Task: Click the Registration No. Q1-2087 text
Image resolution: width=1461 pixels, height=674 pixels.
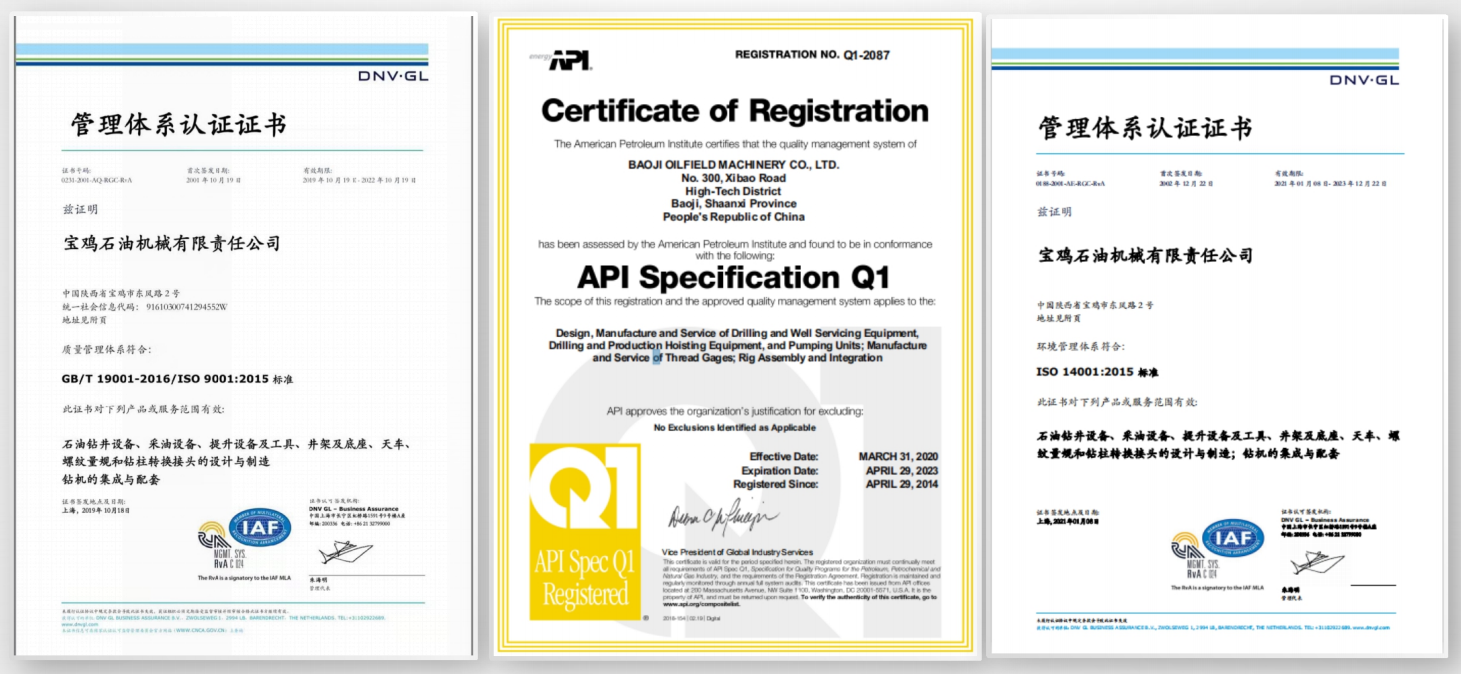Action: pos(812,55)
